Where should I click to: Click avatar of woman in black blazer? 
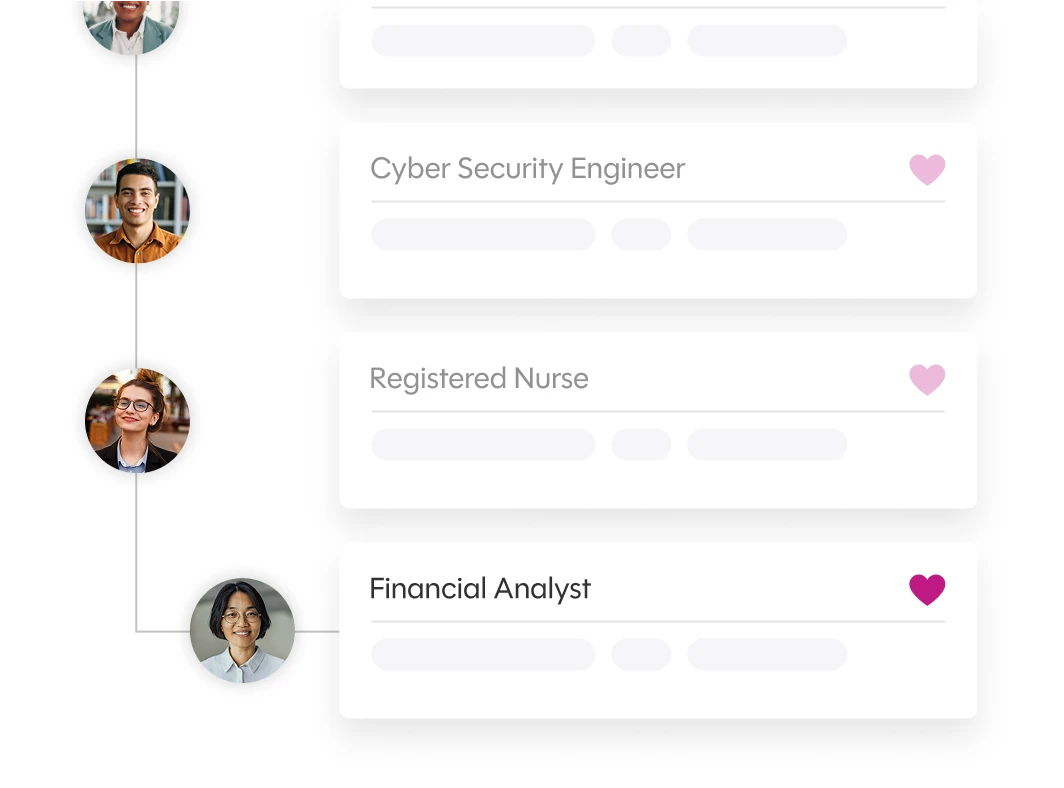[x=137, y=420]
